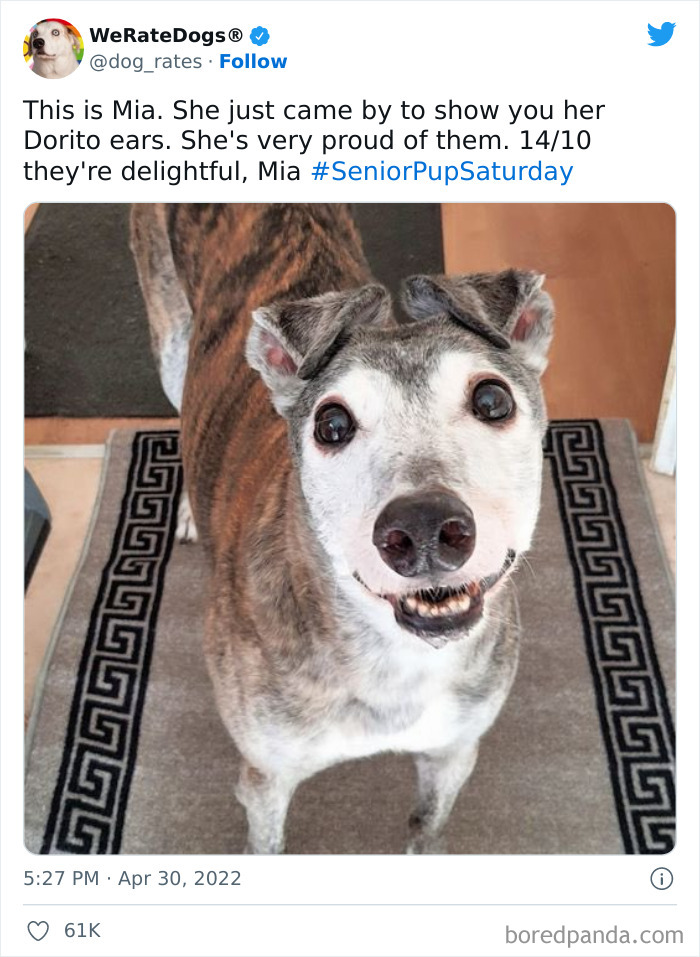This screenshot has height=957, width=700.
Task: Open the tweet info circle icon
Action: pos(662,879)
